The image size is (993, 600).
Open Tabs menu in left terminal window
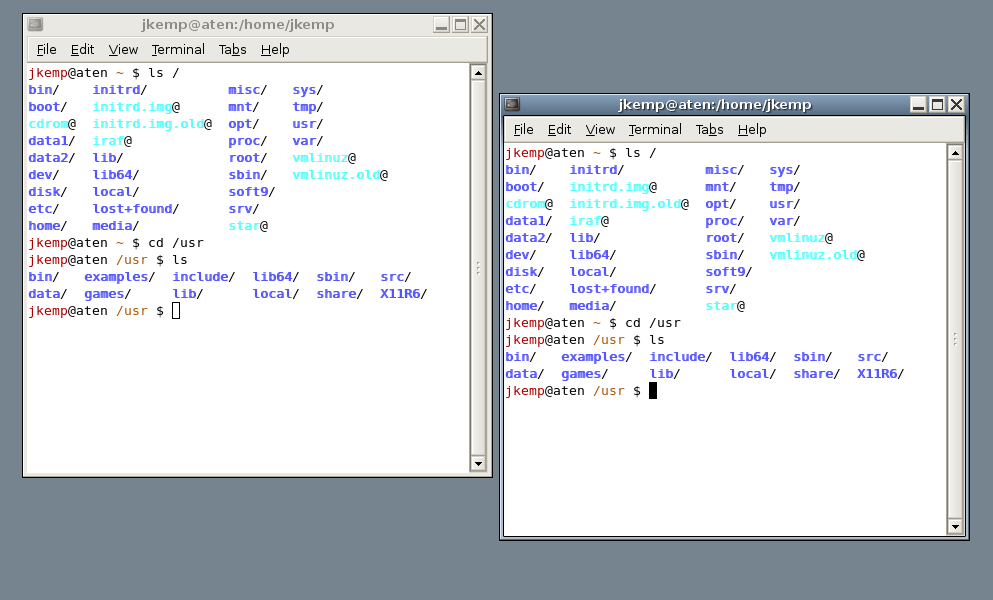[232, 49]
